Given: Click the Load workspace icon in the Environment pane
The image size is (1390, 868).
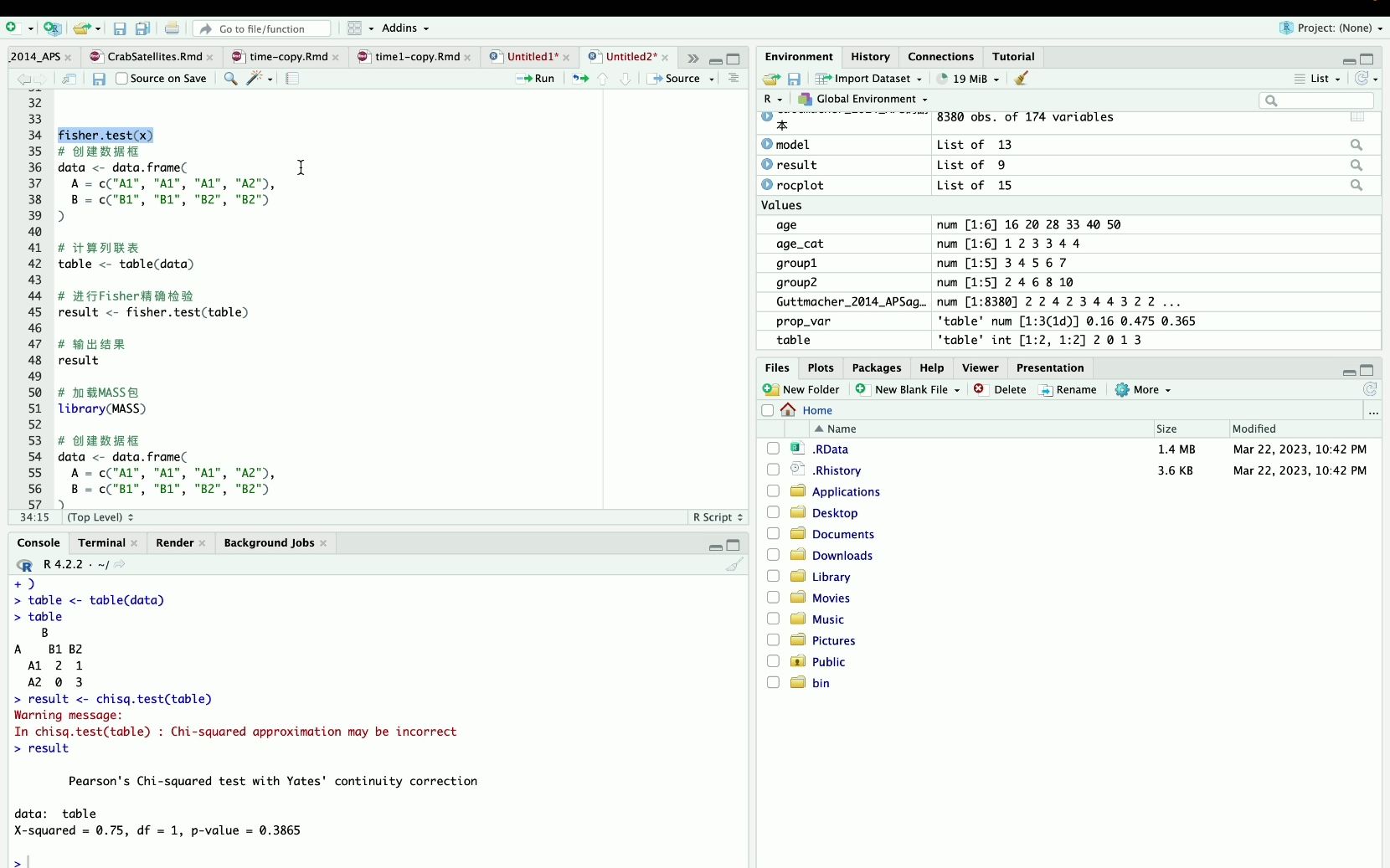Looking at the screenshot, I should coord(771,79).
